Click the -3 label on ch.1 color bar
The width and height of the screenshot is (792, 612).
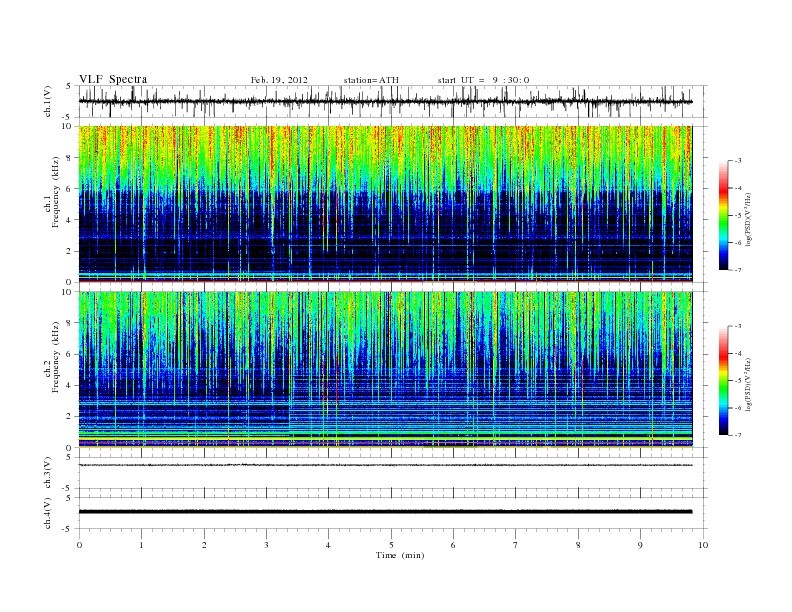click(x=738, y=161)
